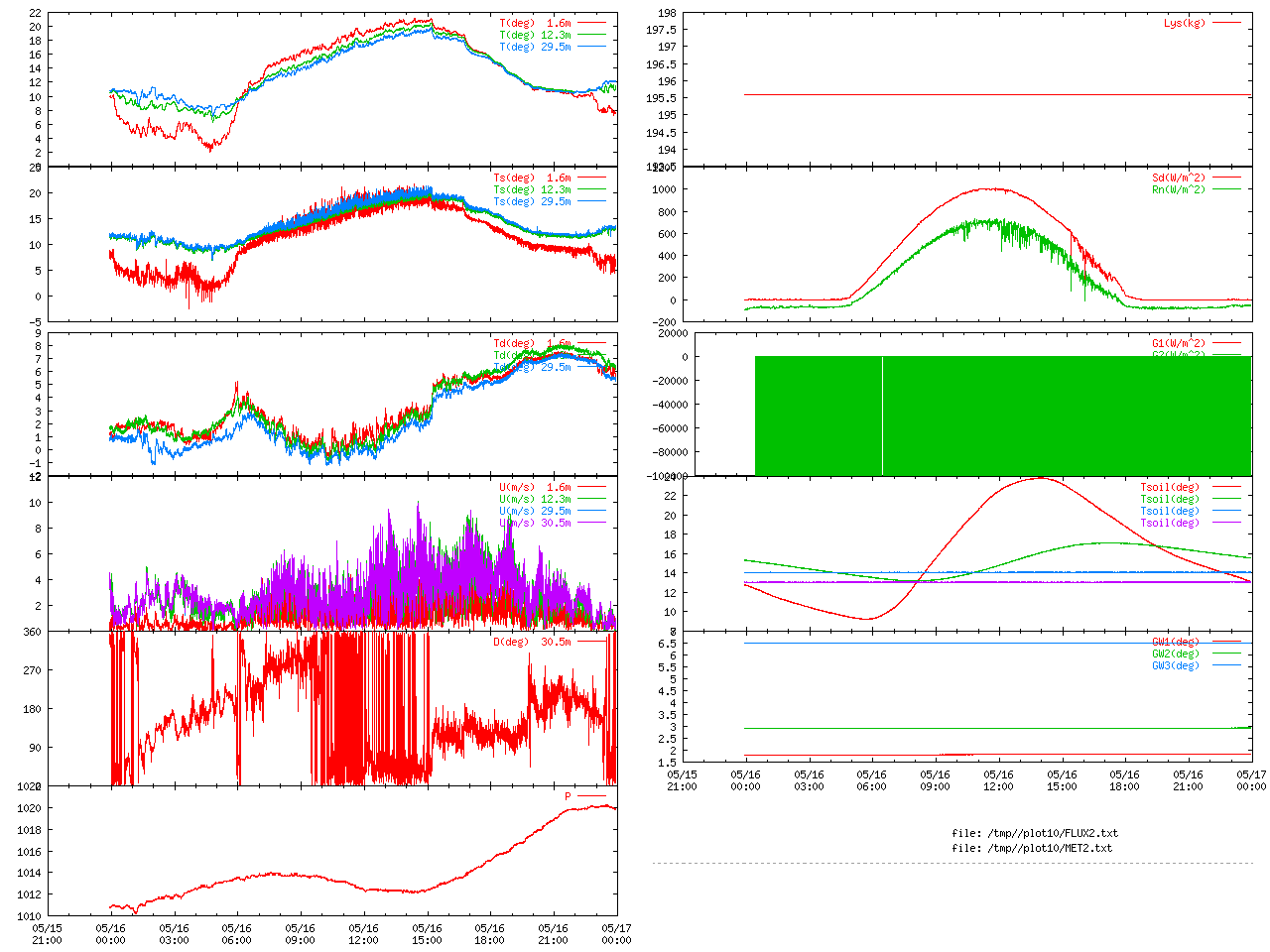Select the GW3(deg) legend label

pos(1176,665)
